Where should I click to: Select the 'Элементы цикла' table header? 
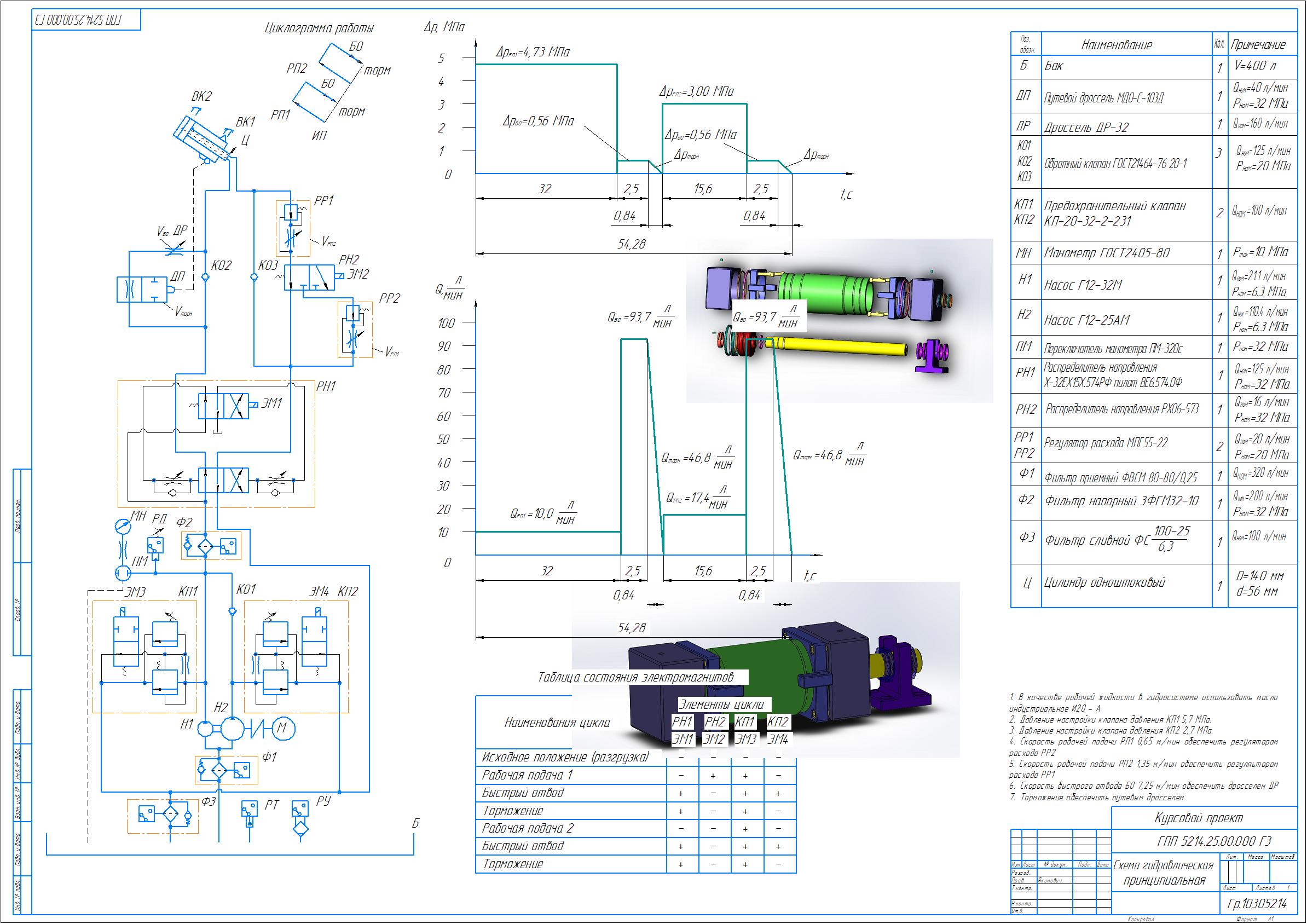(721, 705)
